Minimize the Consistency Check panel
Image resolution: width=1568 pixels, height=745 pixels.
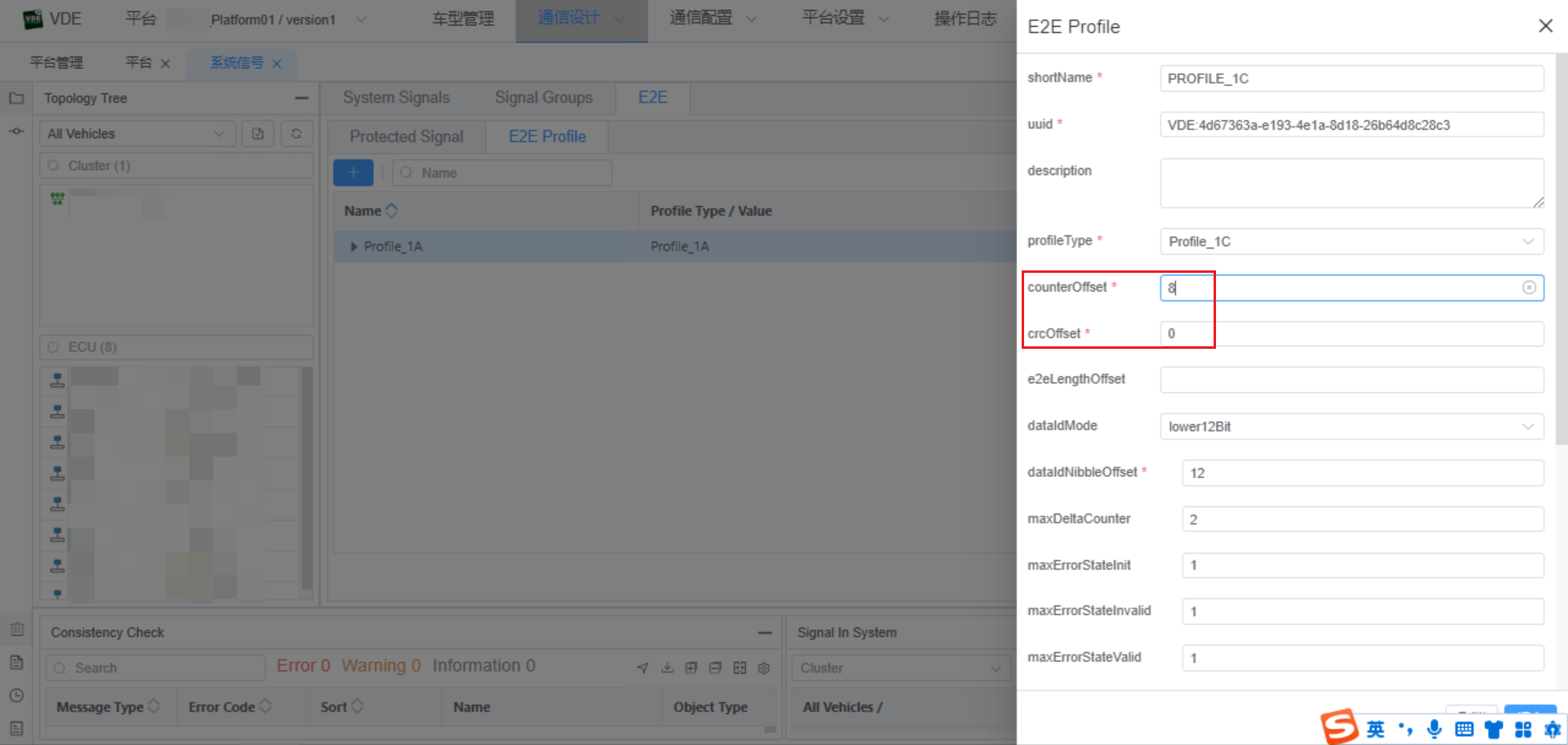pos(764,633)
